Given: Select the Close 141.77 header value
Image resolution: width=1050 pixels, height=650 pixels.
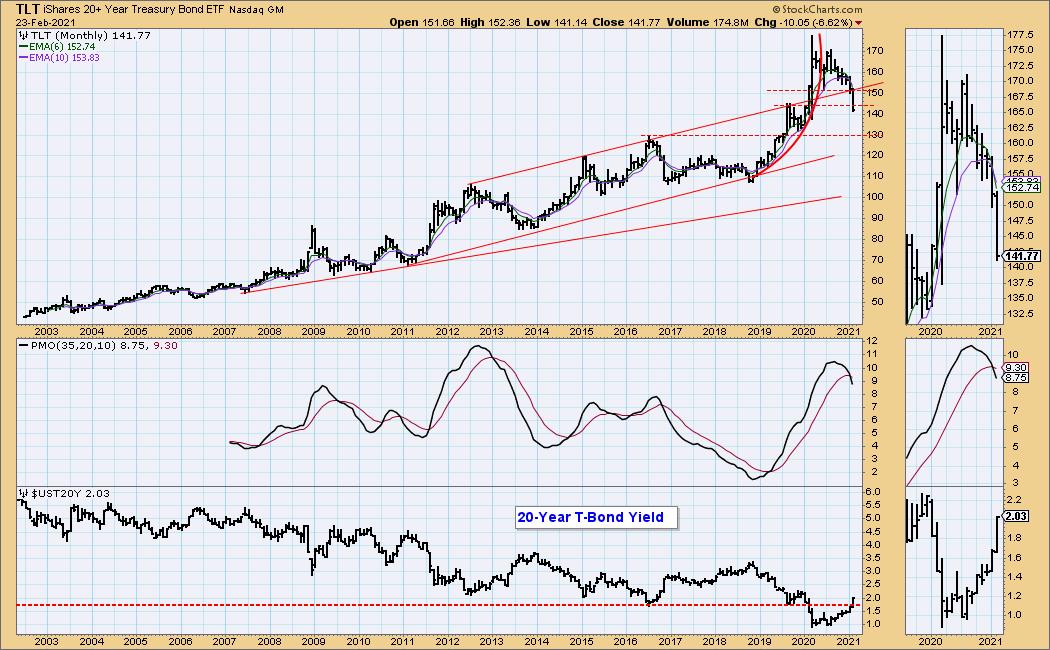Looking at the screenshot, I should click(x=626, y=22).
